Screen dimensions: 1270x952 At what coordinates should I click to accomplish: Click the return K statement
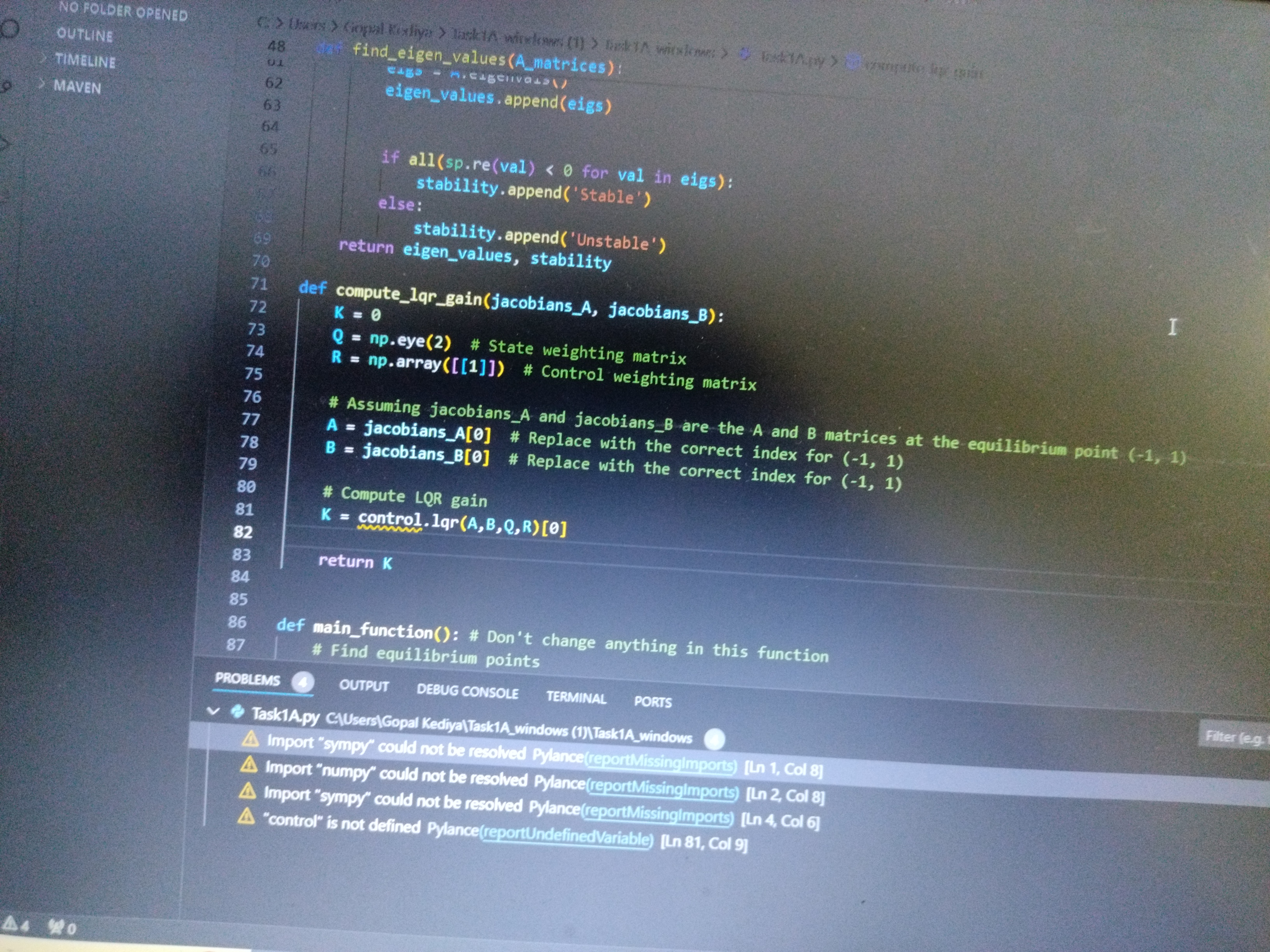pyautogui.click(x=355, y=561)
